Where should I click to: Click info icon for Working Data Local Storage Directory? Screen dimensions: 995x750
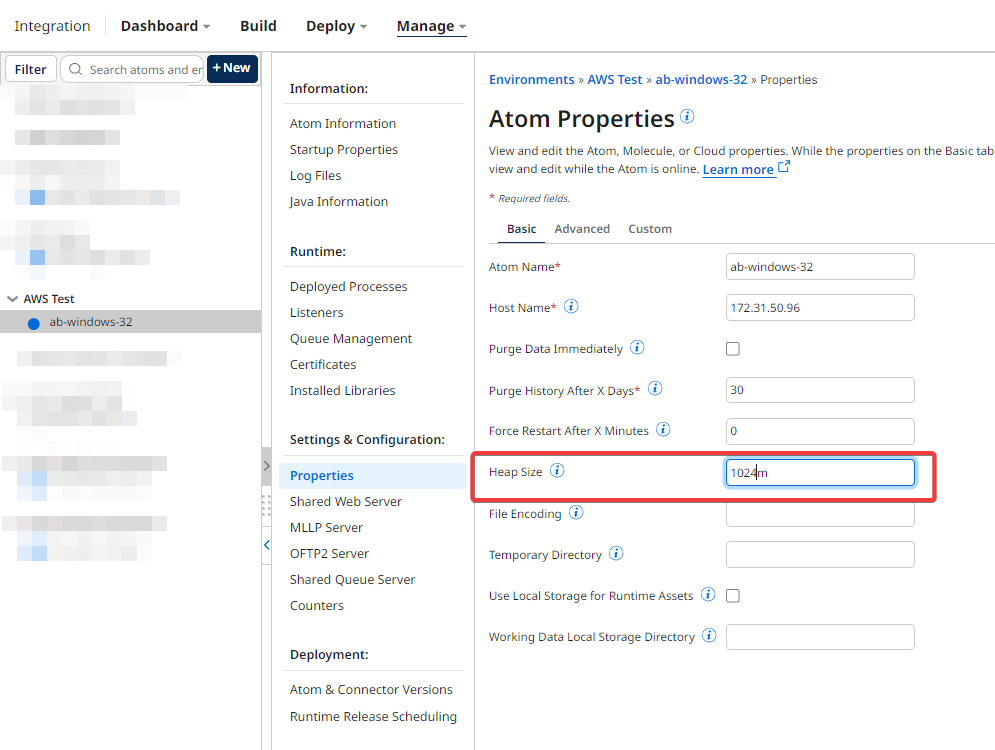pos(709,636)
